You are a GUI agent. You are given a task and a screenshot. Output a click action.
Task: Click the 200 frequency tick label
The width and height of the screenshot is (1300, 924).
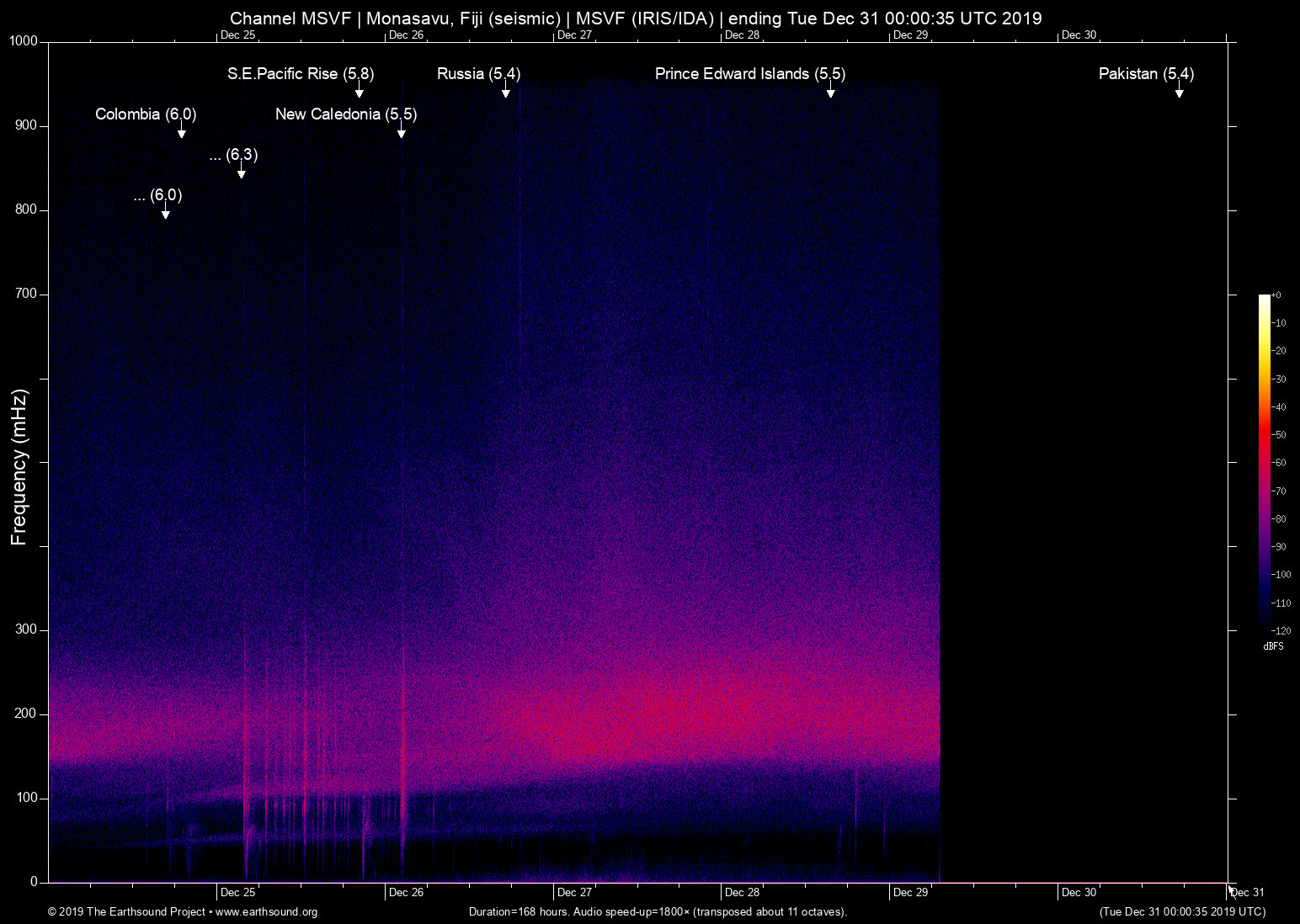tap(26, 714)
